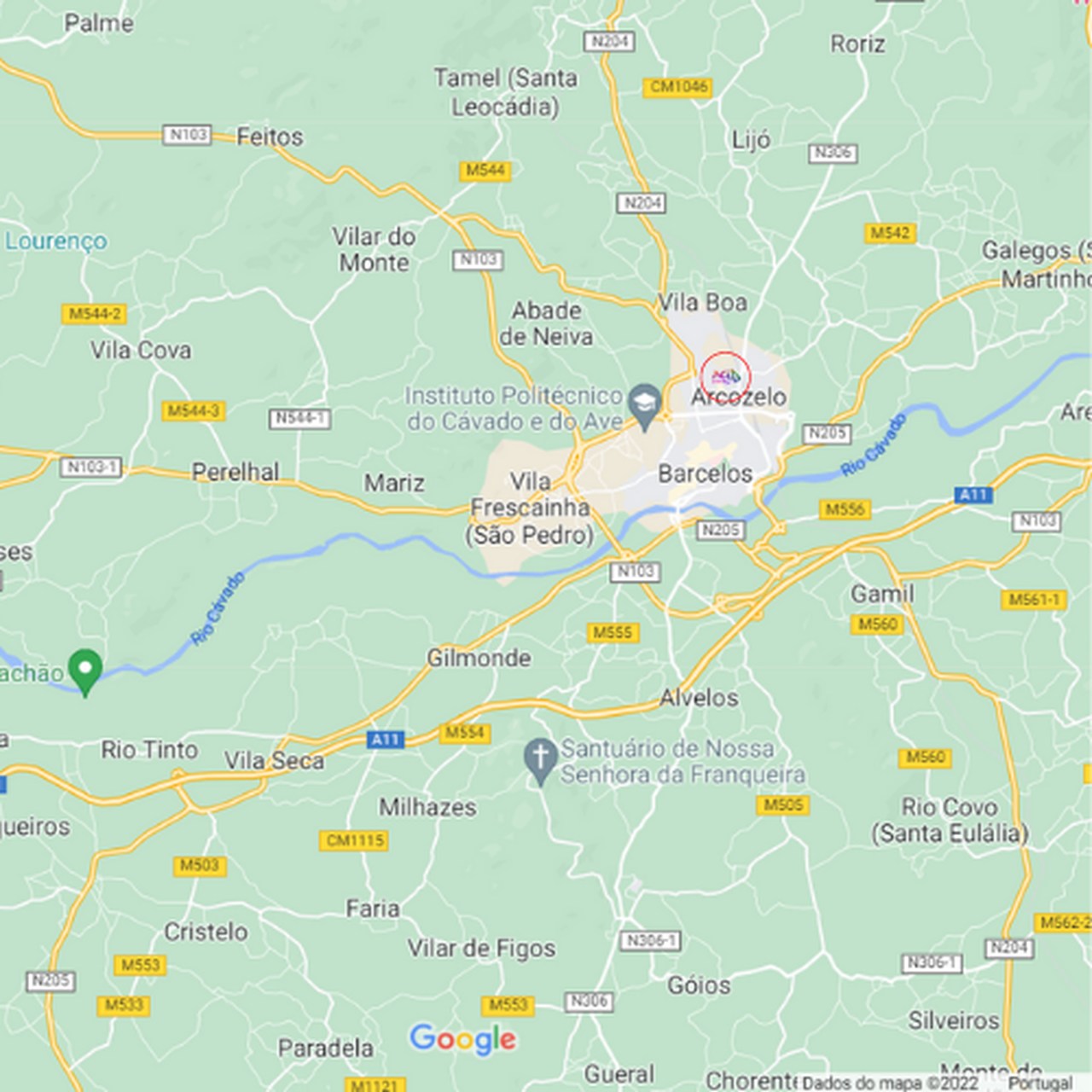Screen dimensions: 1092x1092
Task: Click the N103-1 road sign
Action: (91, 467)
